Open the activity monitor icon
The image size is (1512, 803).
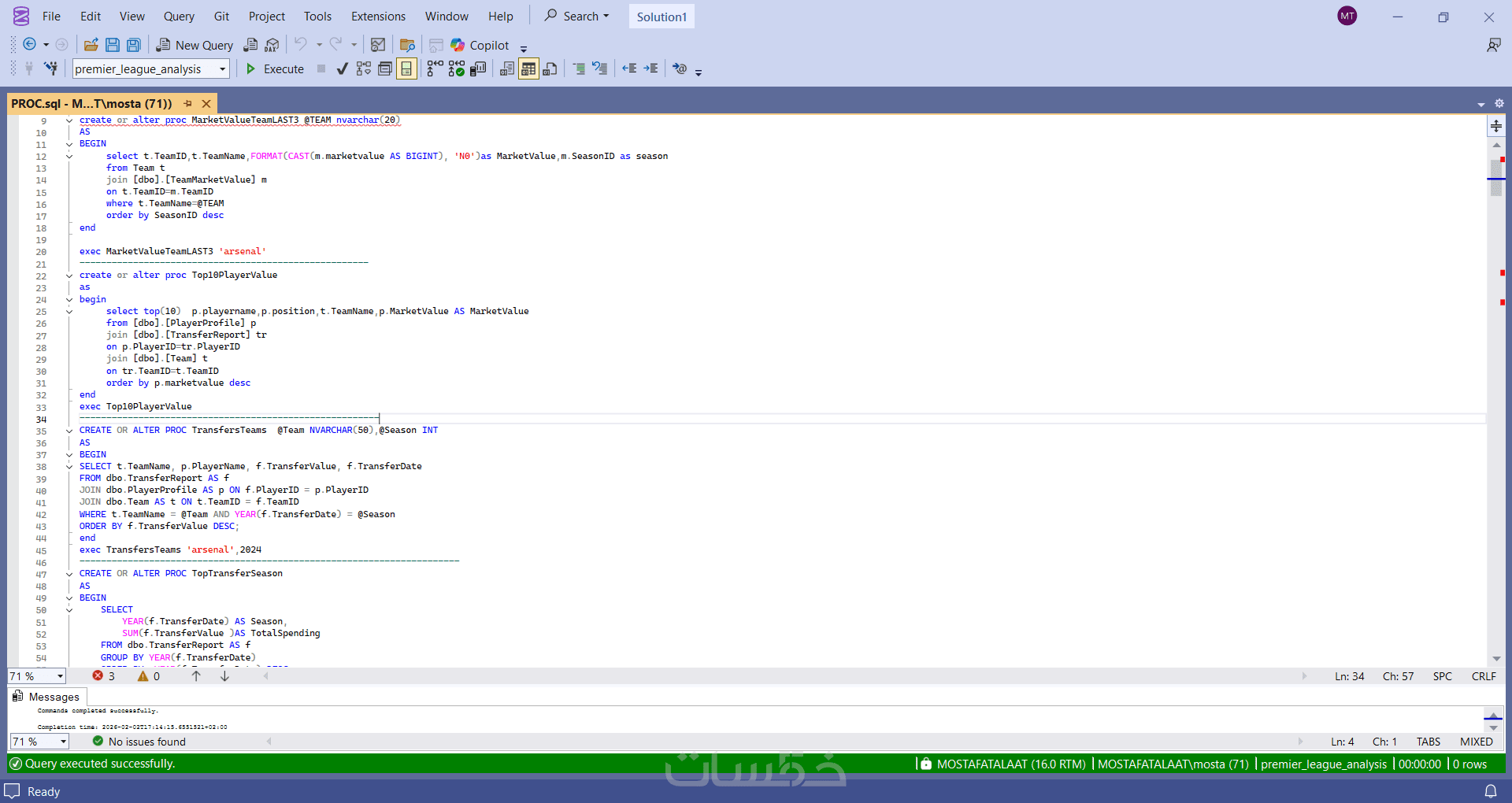[x=378, y=45]
